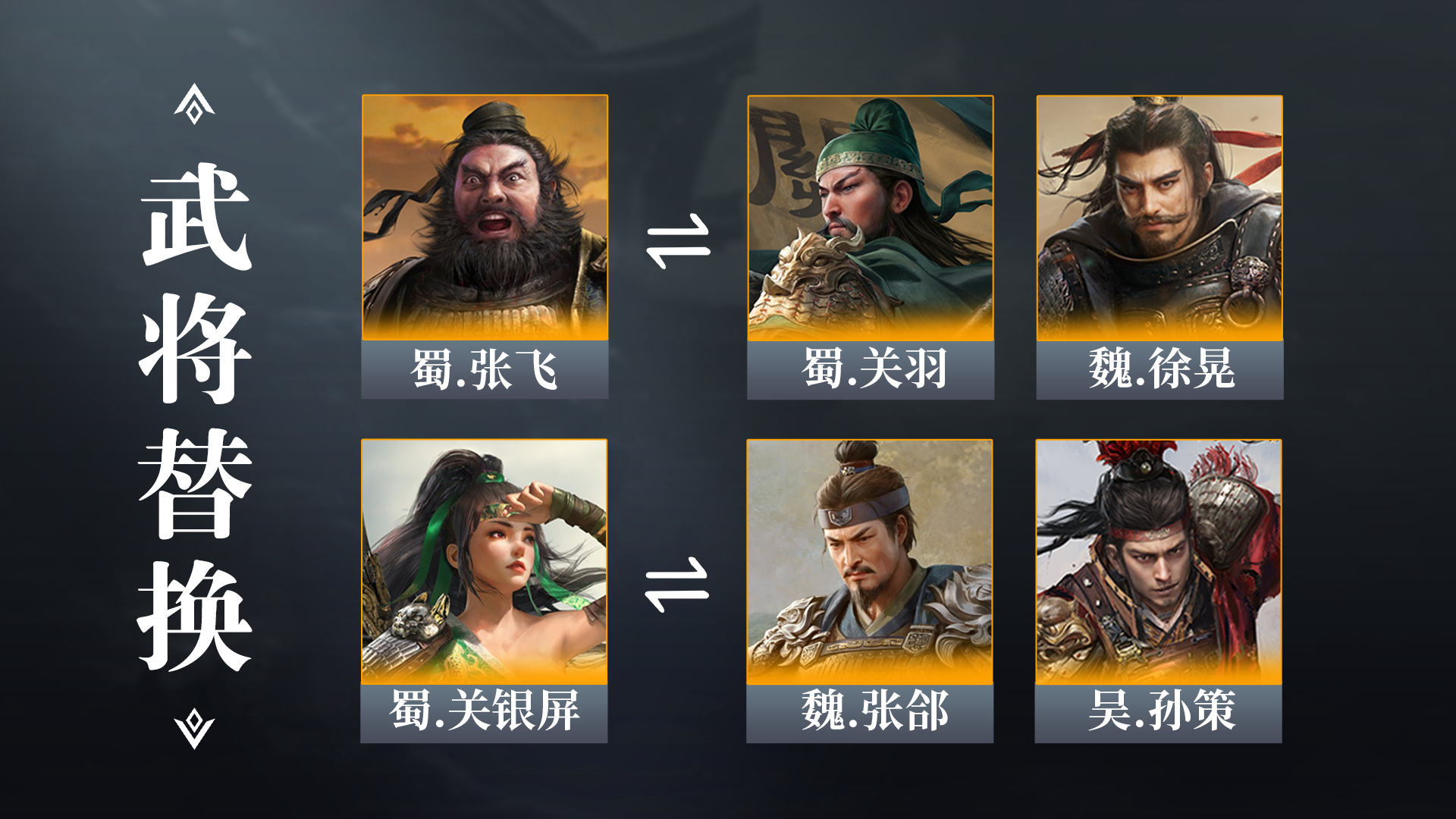
Task: Click the 蜀.张飞 hero portrait
Action: [485, 218]
